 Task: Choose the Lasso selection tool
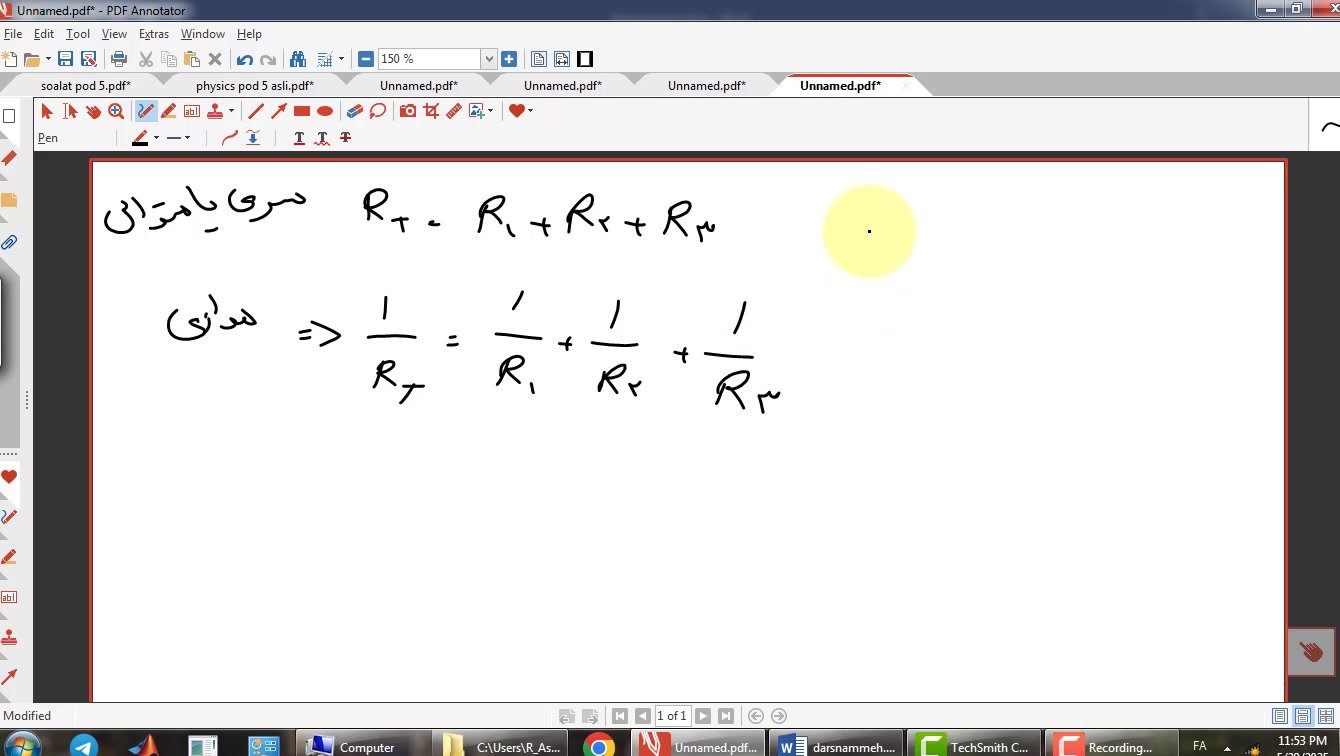378,111
